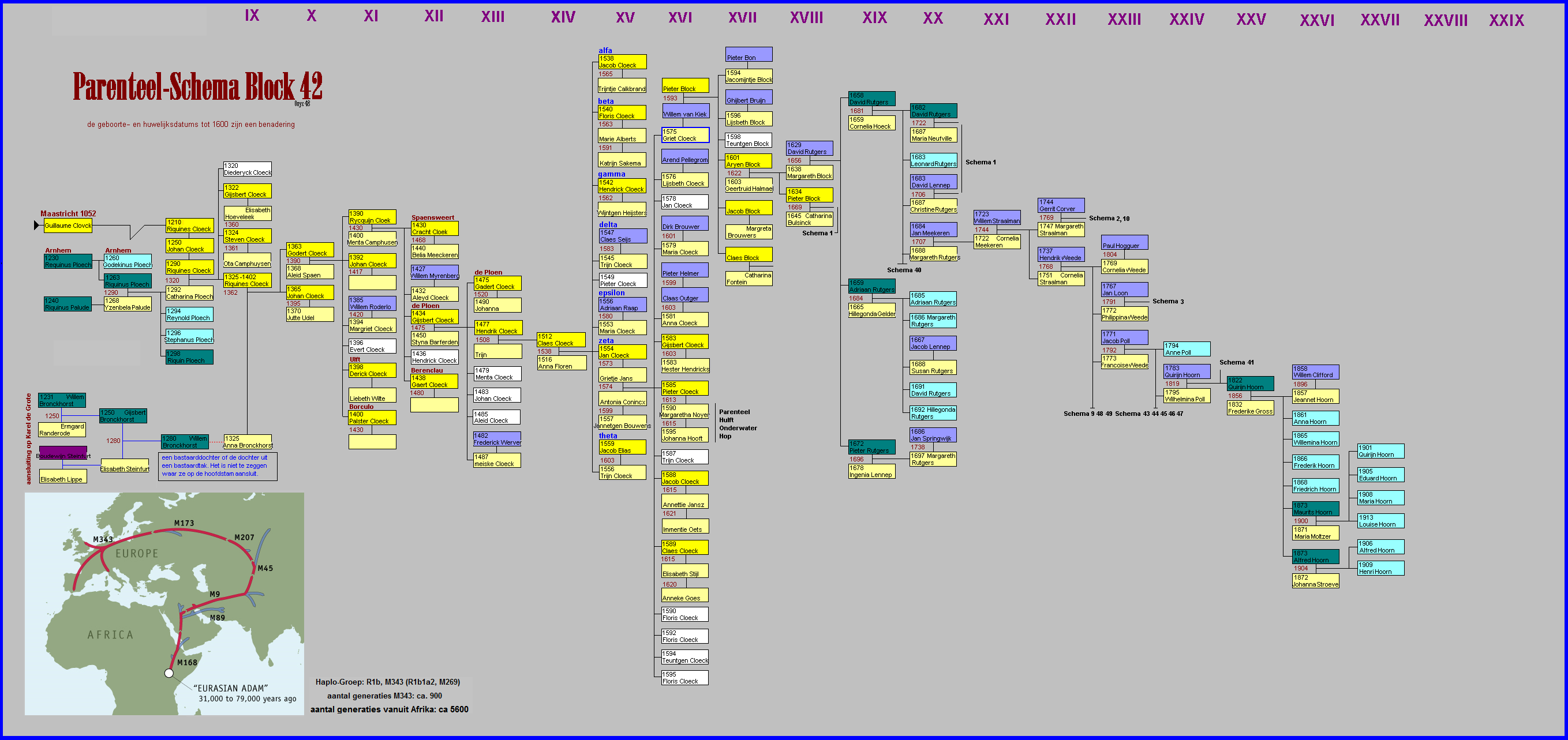Screen dimensions: 1568x740
Task: Open the Guillaume Clovck yellow box
Action: point(68,225)
